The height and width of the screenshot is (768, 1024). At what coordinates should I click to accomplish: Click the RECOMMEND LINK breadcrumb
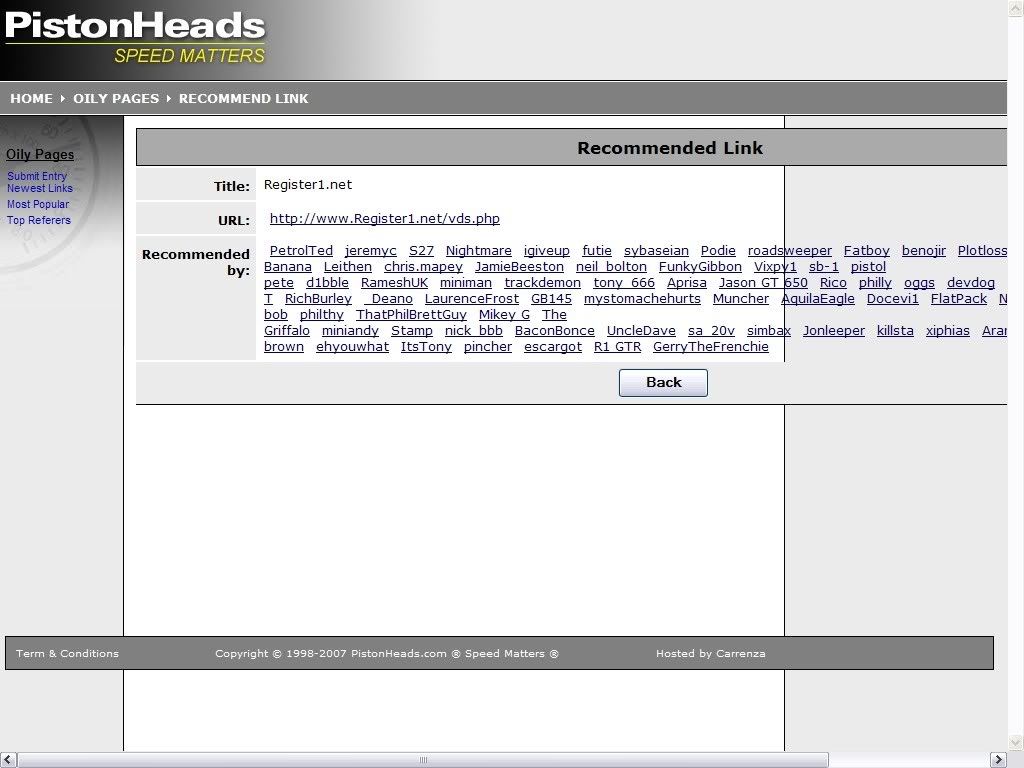(243, 99)
